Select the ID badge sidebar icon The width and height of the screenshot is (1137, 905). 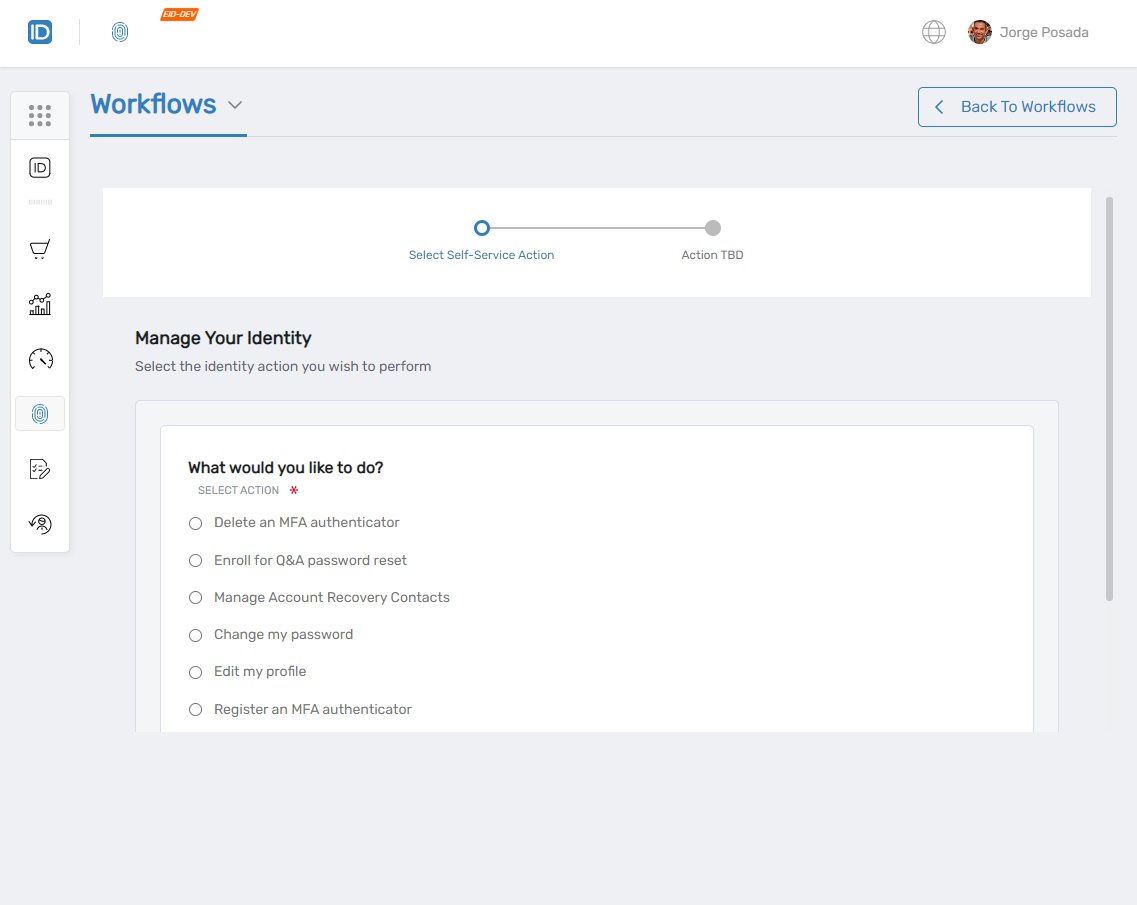click(40, 168)
